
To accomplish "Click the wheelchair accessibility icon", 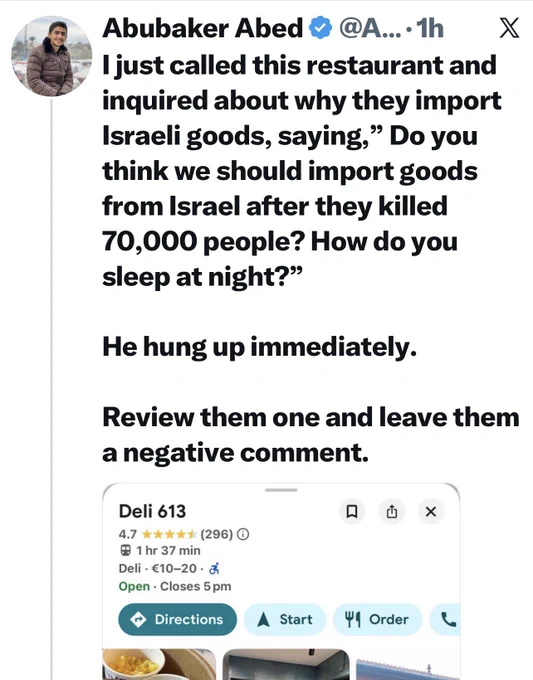I will click(214, 568).
